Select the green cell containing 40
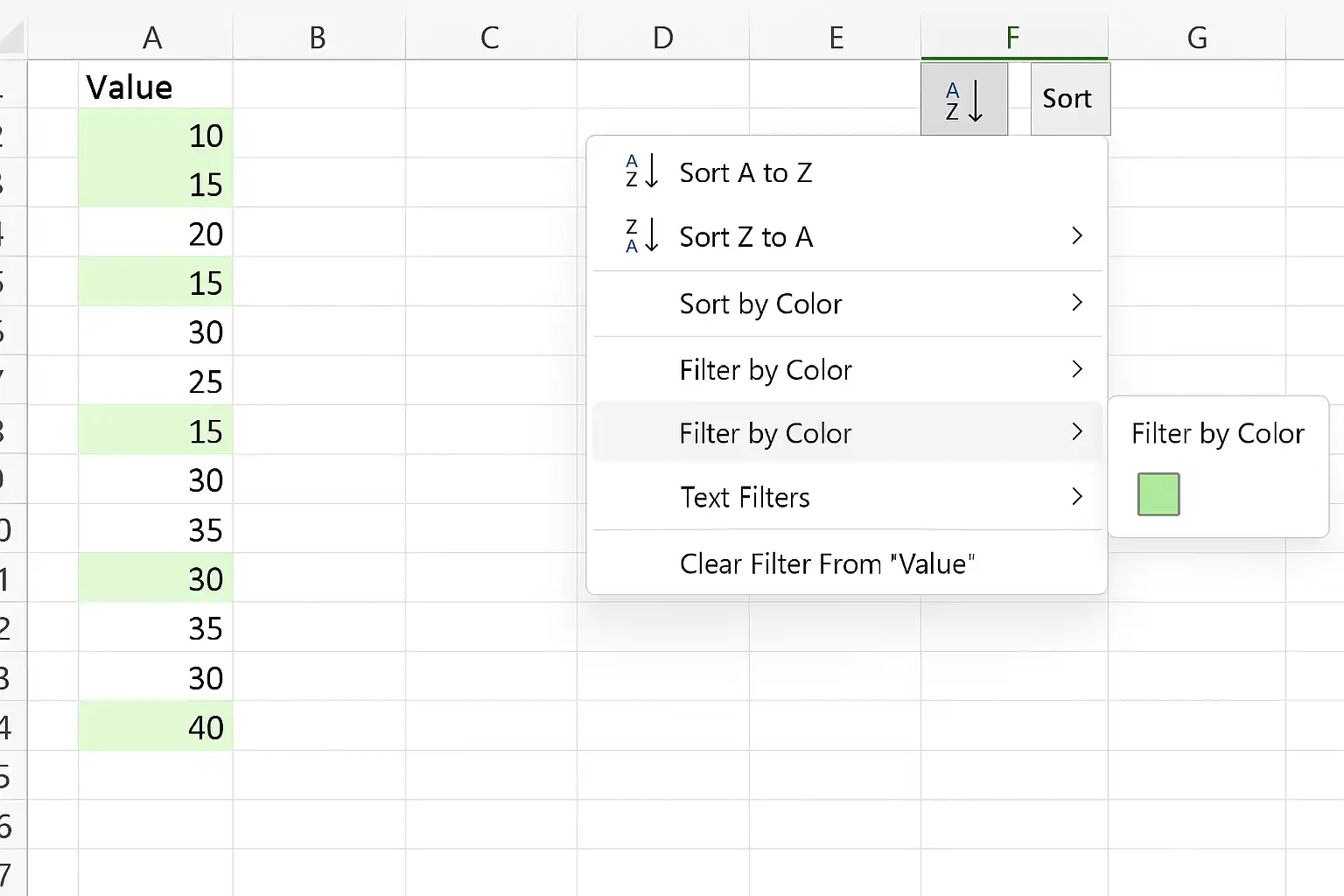The image size is (1344, 896). [x=156, y=726]
